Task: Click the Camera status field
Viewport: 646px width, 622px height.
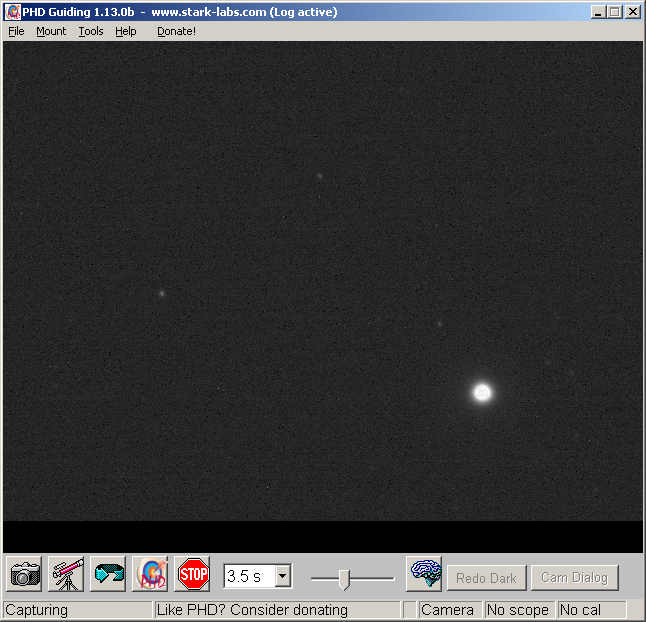Action: (x=450, y=610)
